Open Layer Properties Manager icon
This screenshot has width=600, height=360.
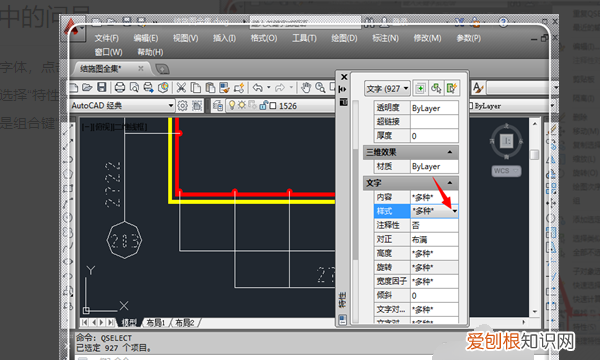[x=218, y=106]
